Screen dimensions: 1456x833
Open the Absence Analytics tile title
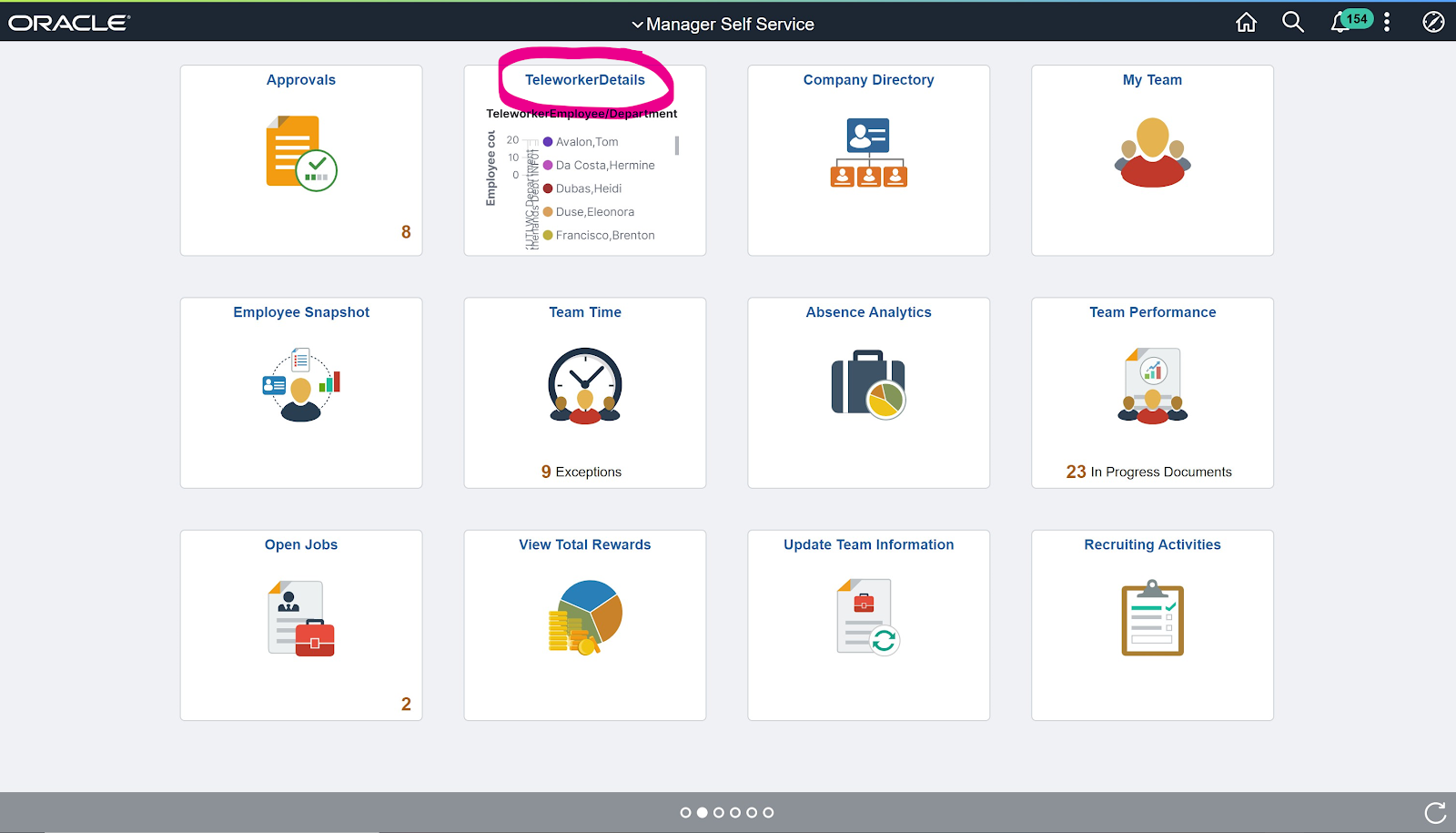point(869,312)
